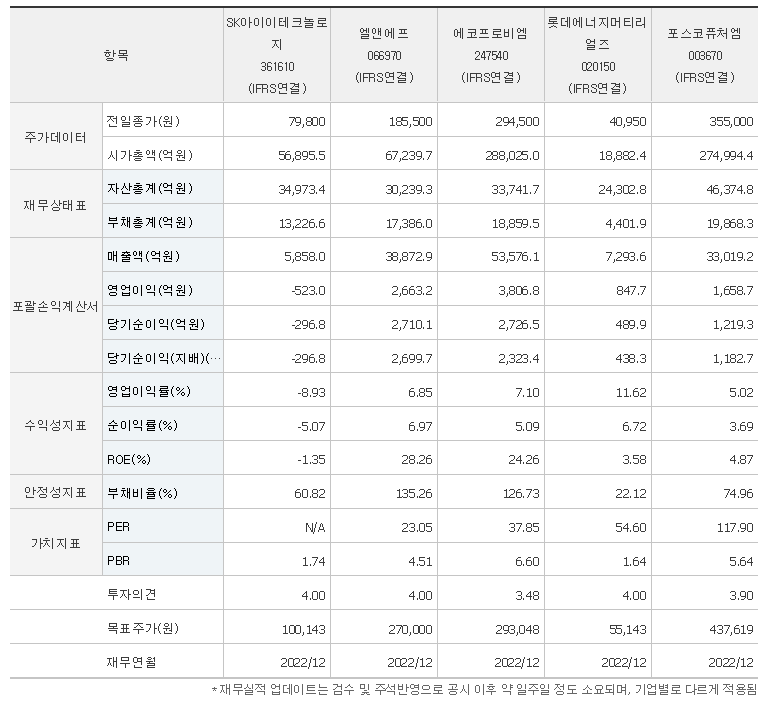Click the net margin value -5.07

(311, 427)
